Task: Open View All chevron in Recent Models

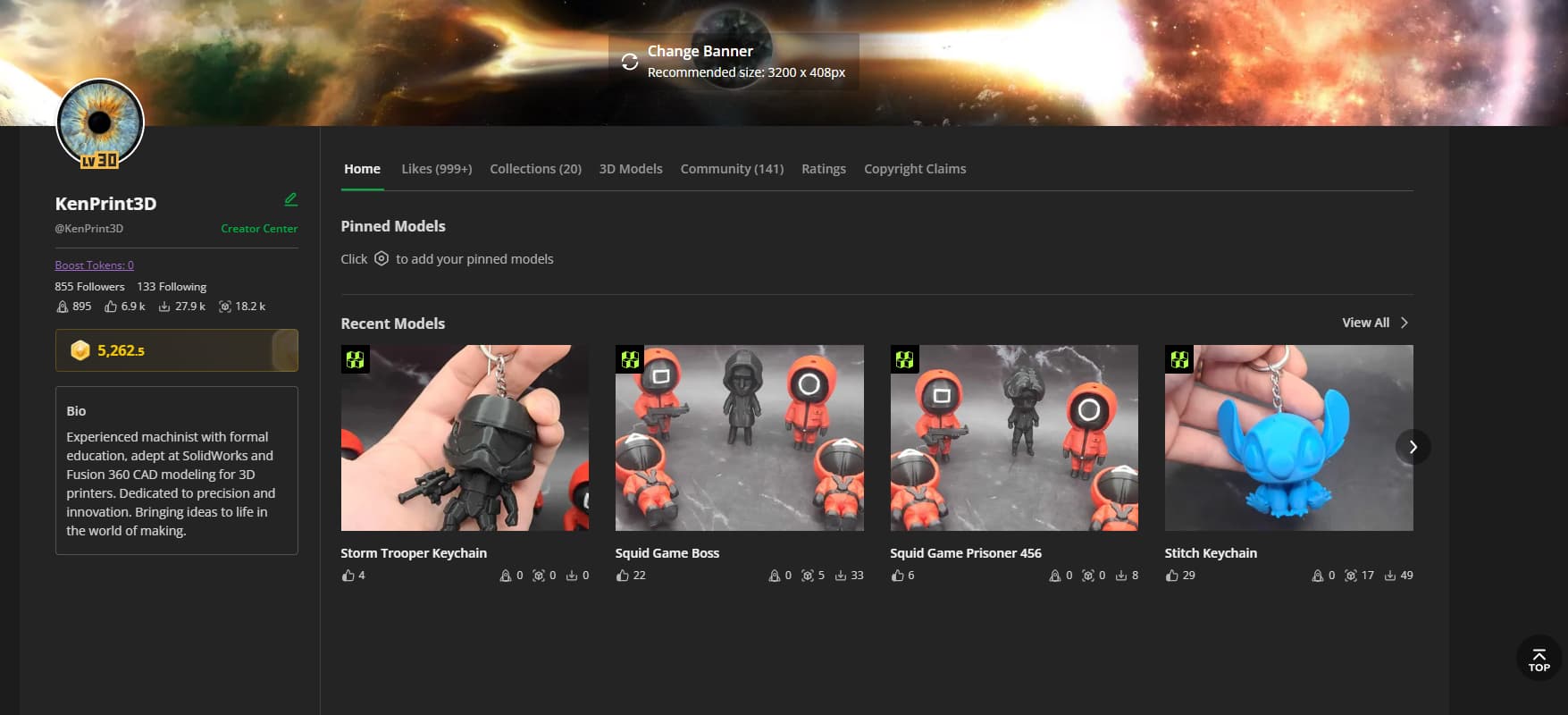Action: 1404,323
